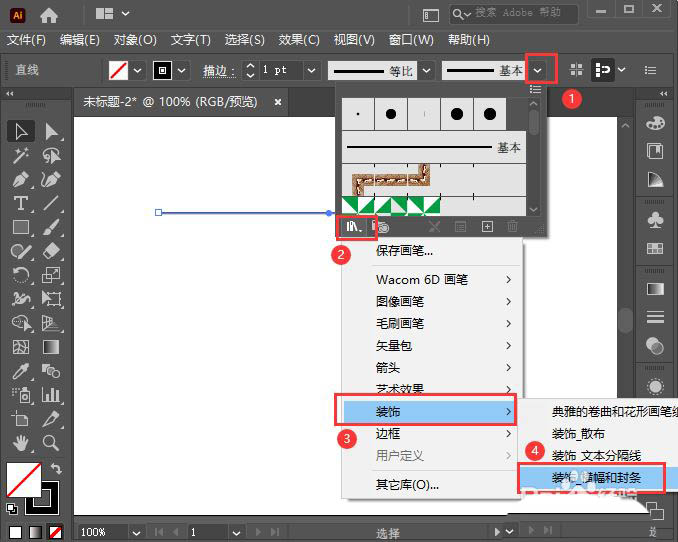678x542 pixels.
Task: Open the 100% zoom level dropdown
Action: point(136,532)
